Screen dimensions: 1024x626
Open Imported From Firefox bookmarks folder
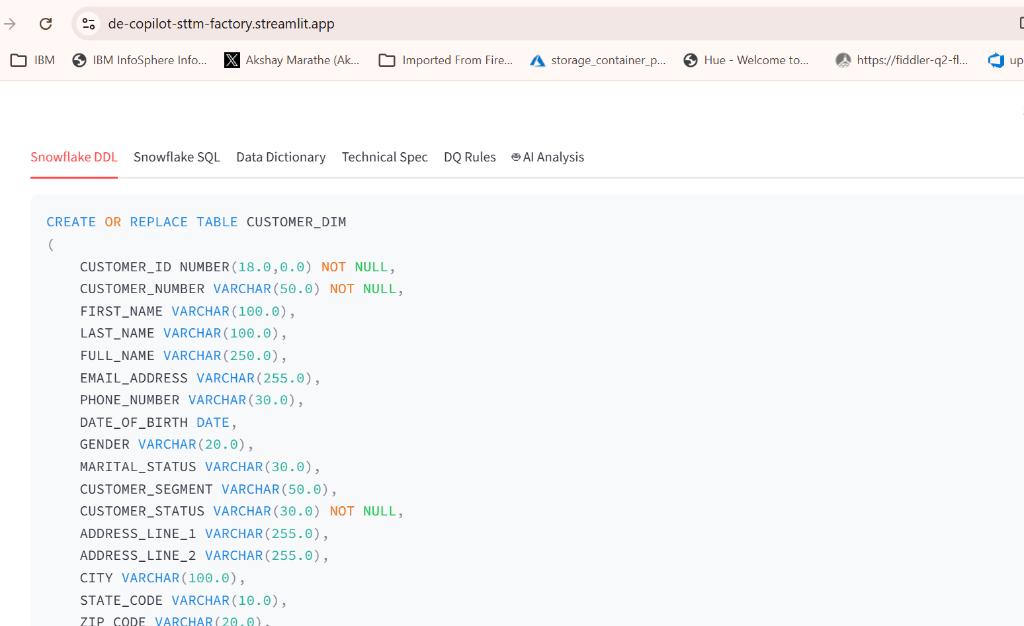point(446,60)
